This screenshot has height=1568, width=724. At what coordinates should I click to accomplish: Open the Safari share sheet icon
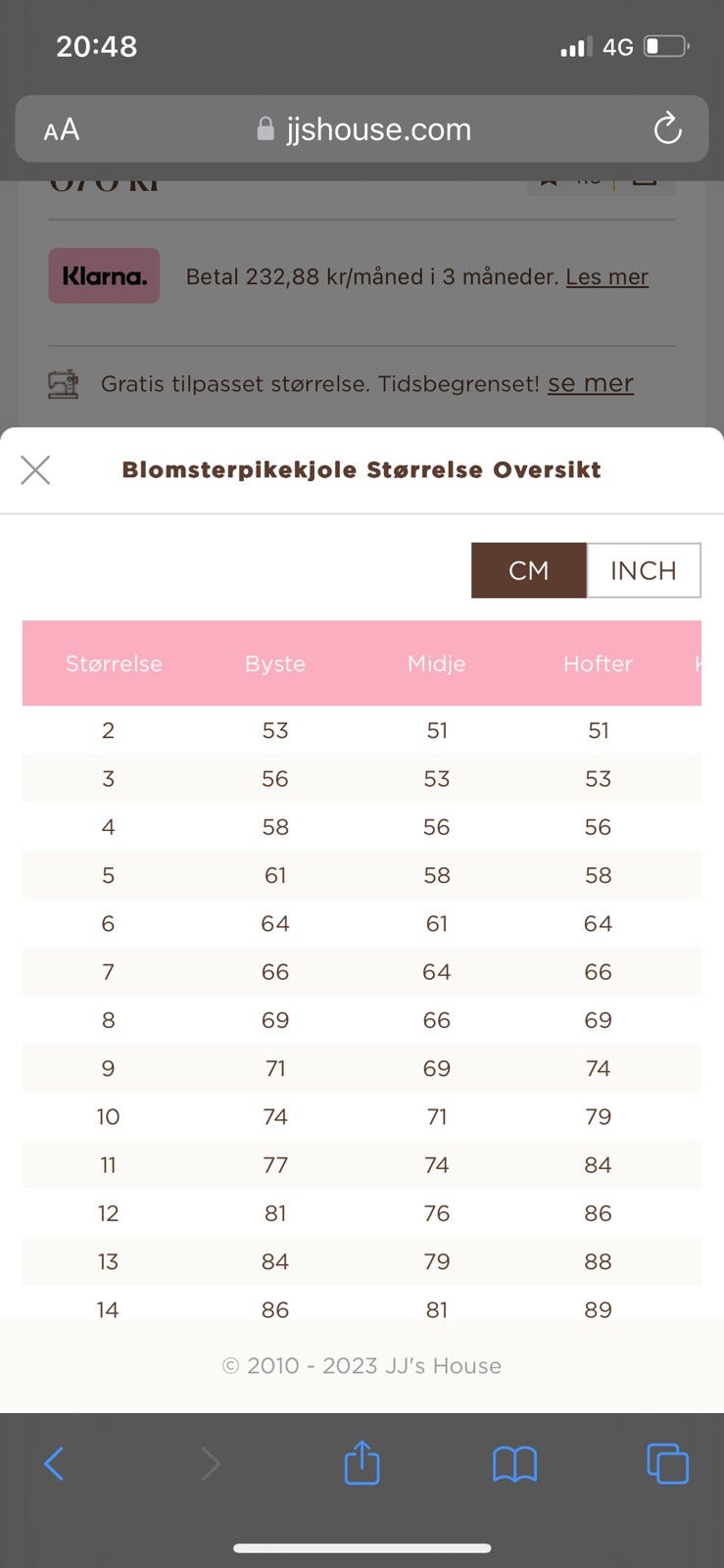coord(362,1462)
